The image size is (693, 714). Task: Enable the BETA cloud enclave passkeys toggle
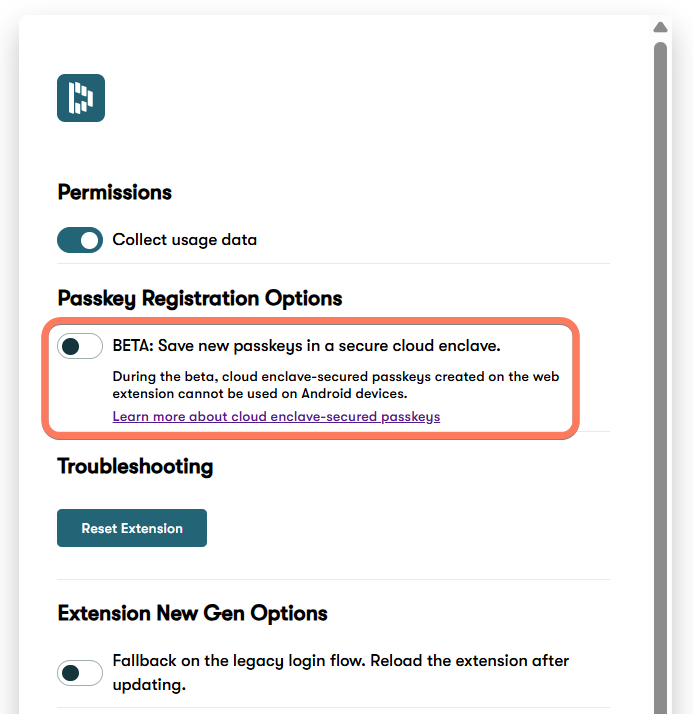(x=80, y=346)
